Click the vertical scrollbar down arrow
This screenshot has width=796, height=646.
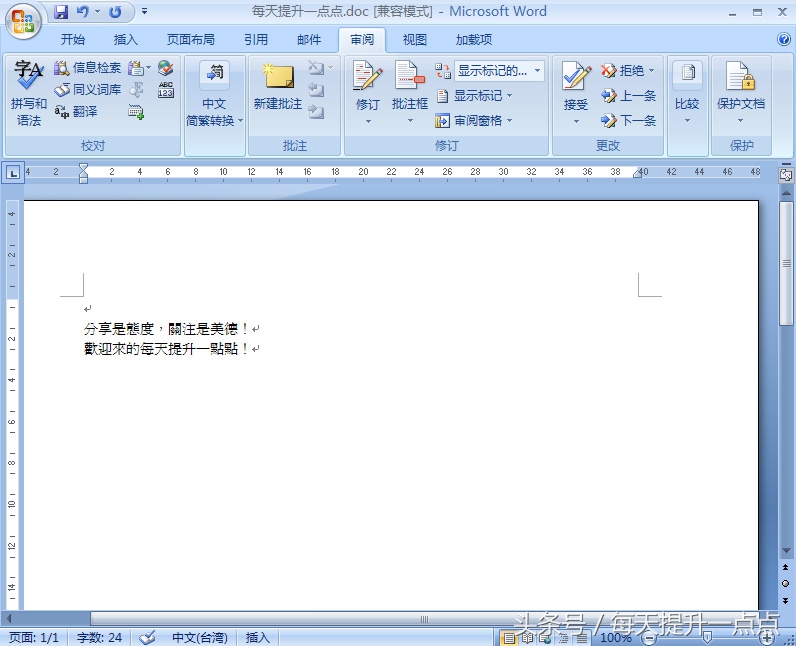pos(786,551)
